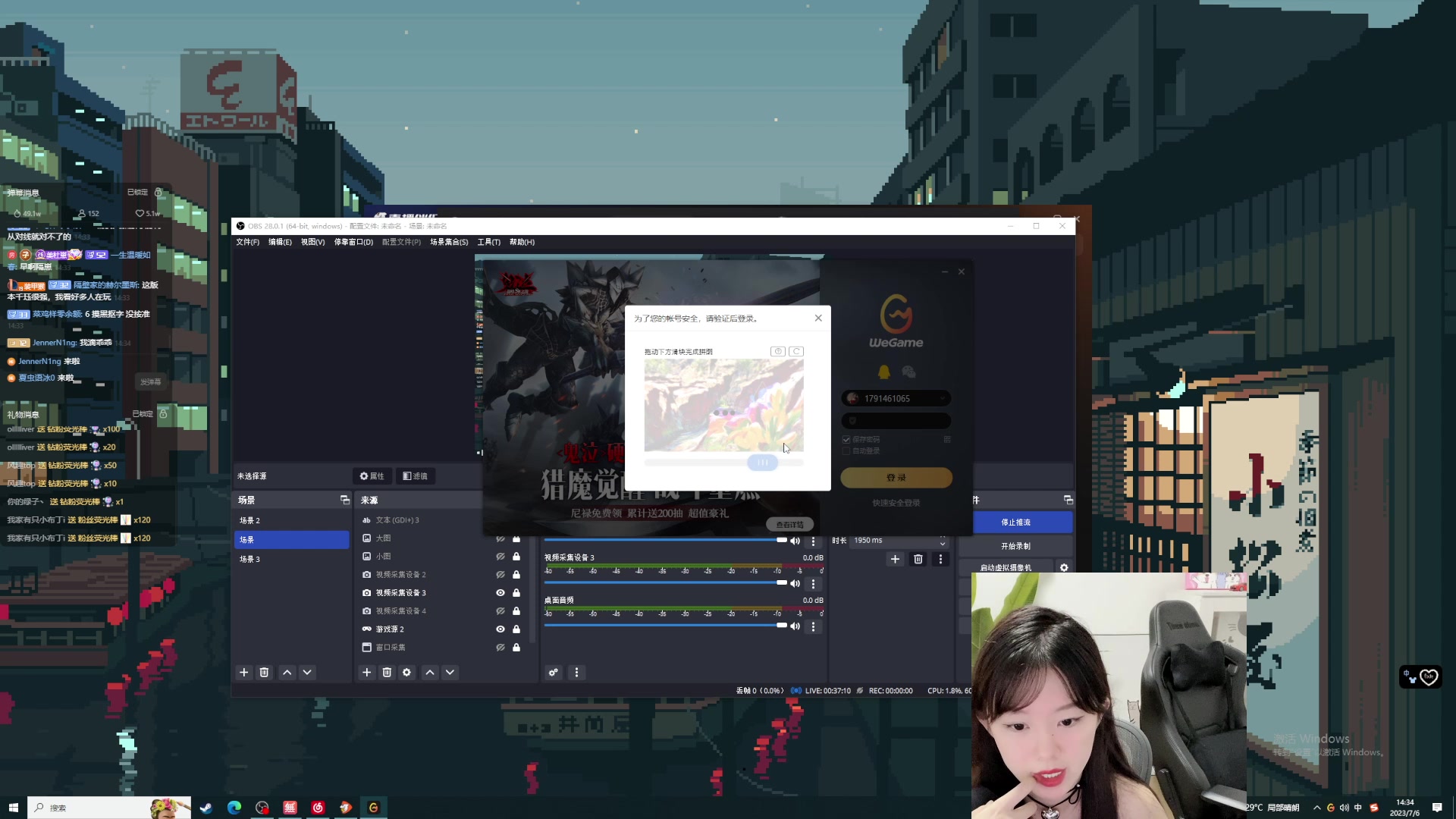The height and width of the screenshot is (819, 1456).
Task: Unlock the 游戏源 2 source lock
Action: (516, 629)
